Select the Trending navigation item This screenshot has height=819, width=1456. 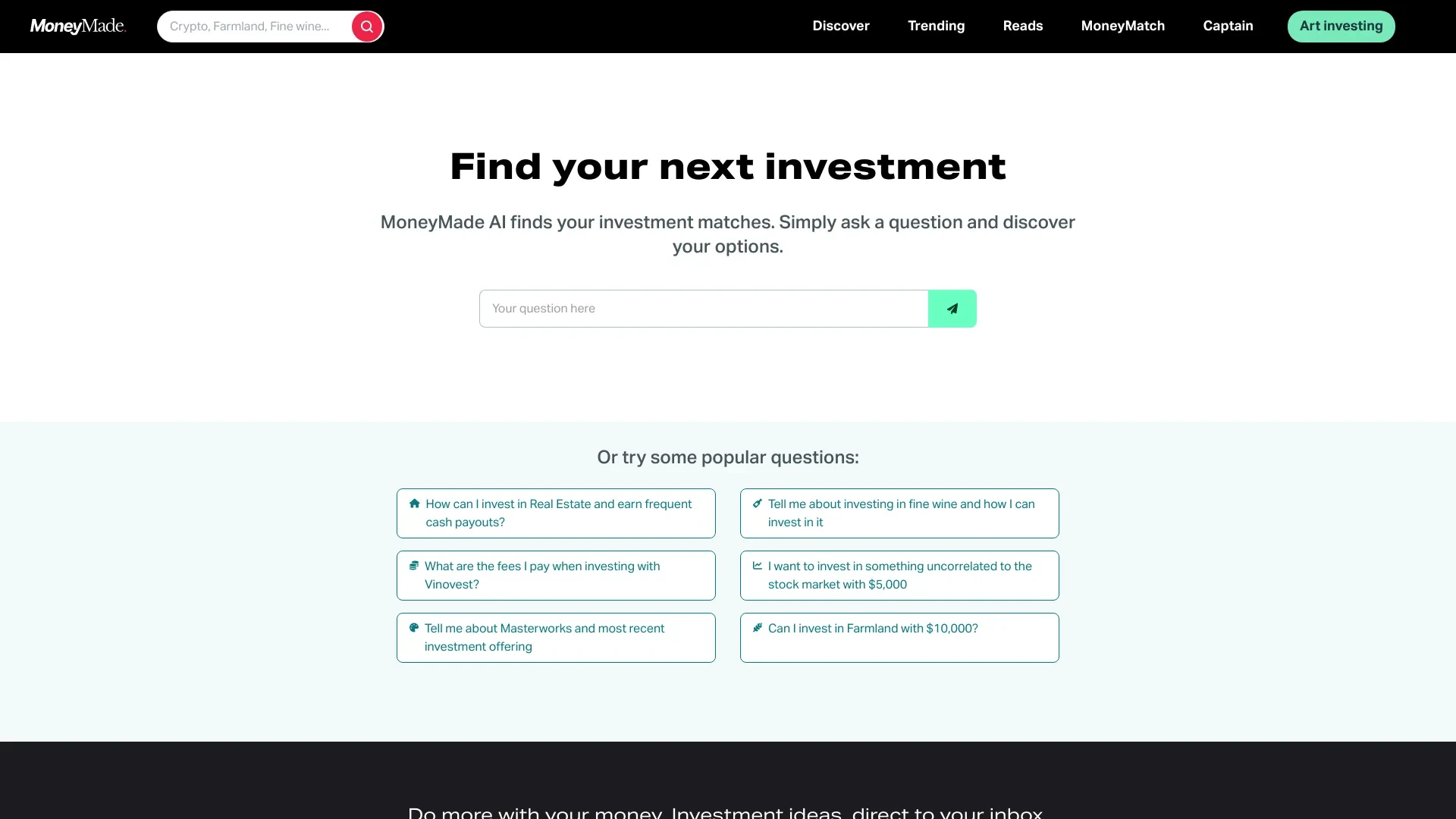pyautogui.click(x=936, y=26)
